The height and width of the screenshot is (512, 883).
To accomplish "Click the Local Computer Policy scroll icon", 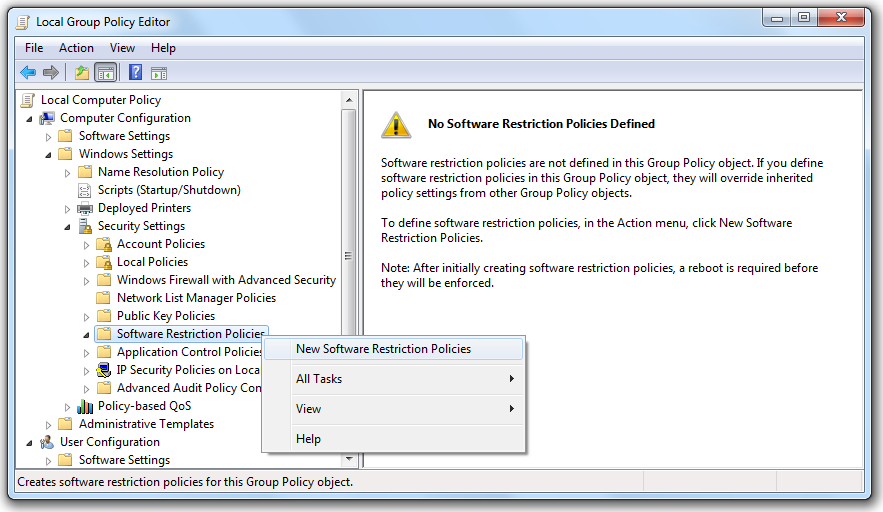I will coord(28,100).
